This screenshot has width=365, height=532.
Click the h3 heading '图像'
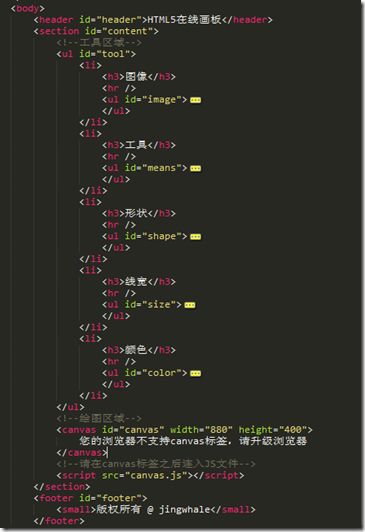pyautogui.click(x=139, y=77)
